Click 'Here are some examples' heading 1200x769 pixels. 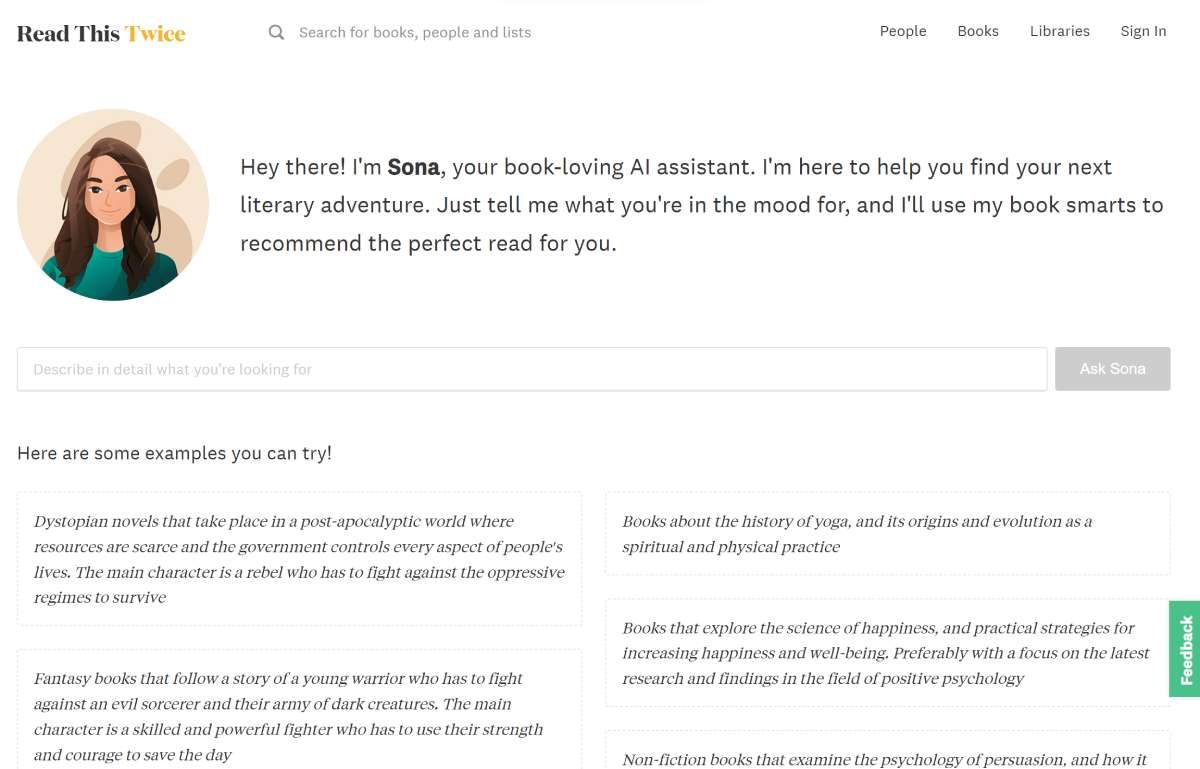(174, 453)
